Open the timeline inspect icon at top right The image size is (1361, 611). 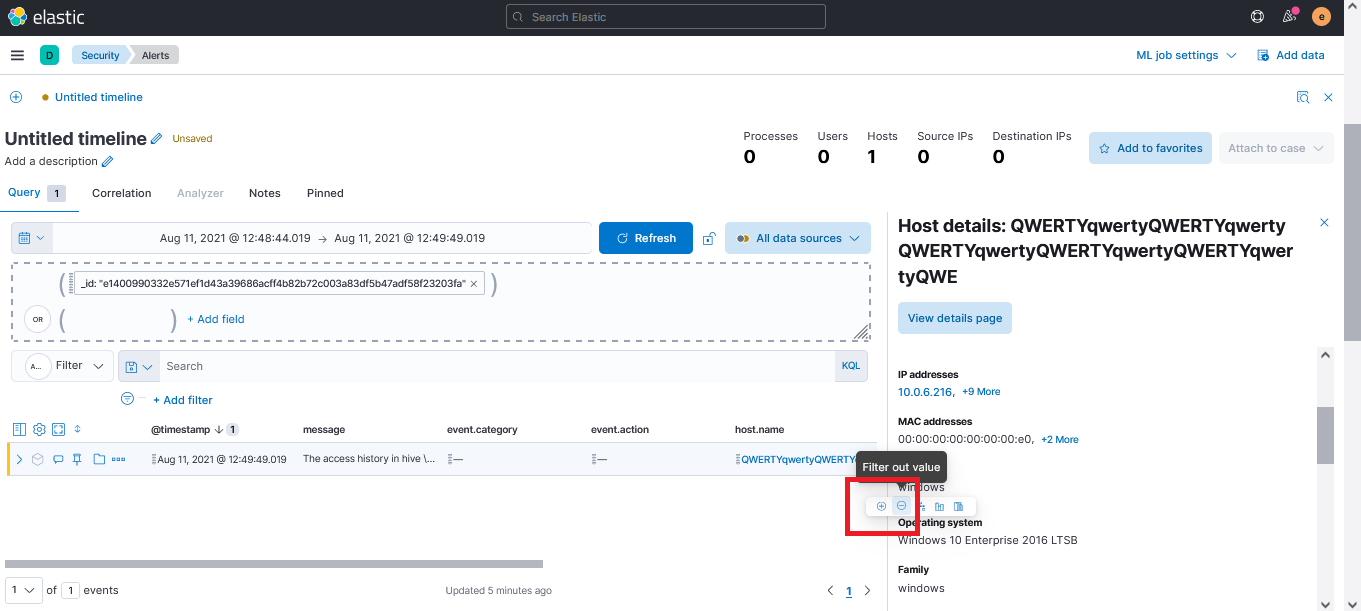click(x=1302, y=97)
